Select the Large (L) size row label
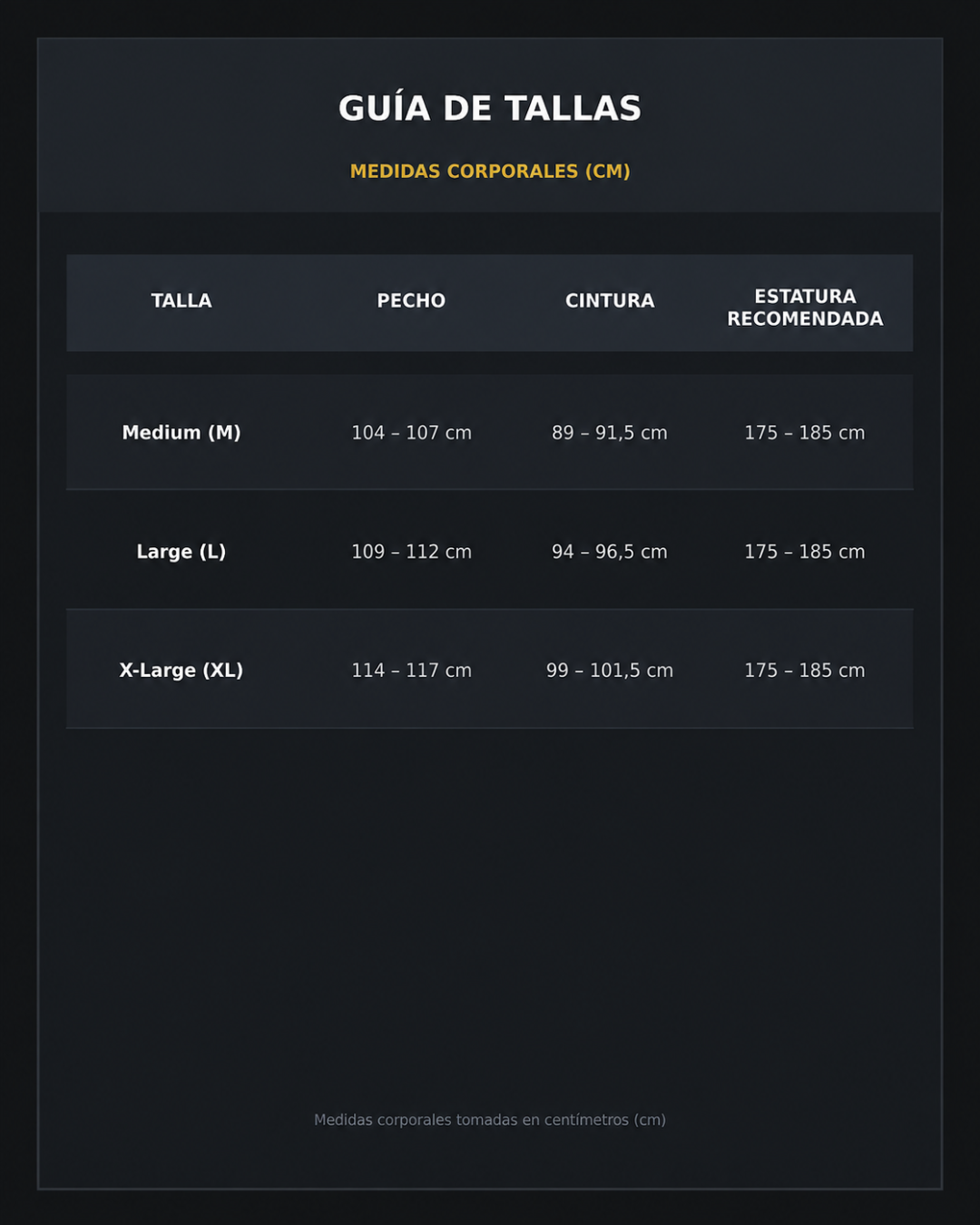The image size is (980, 1225). (181, 552)
